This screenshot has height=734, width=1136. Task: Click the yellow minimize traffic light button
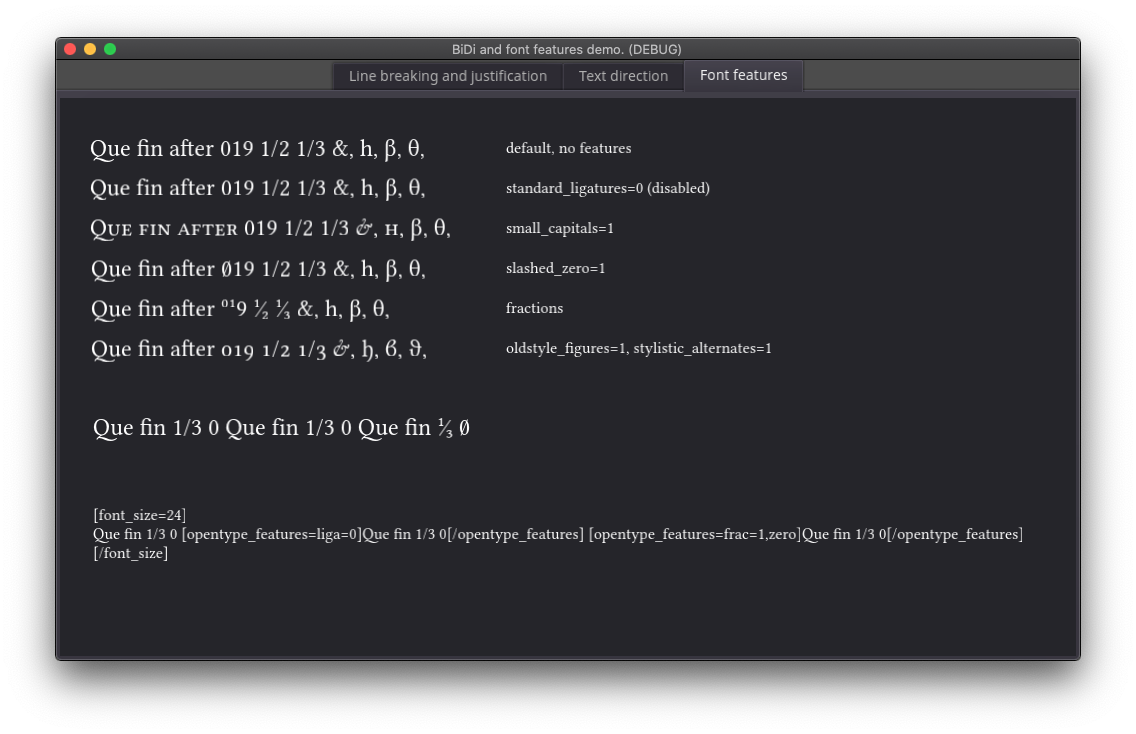[89, 47]
